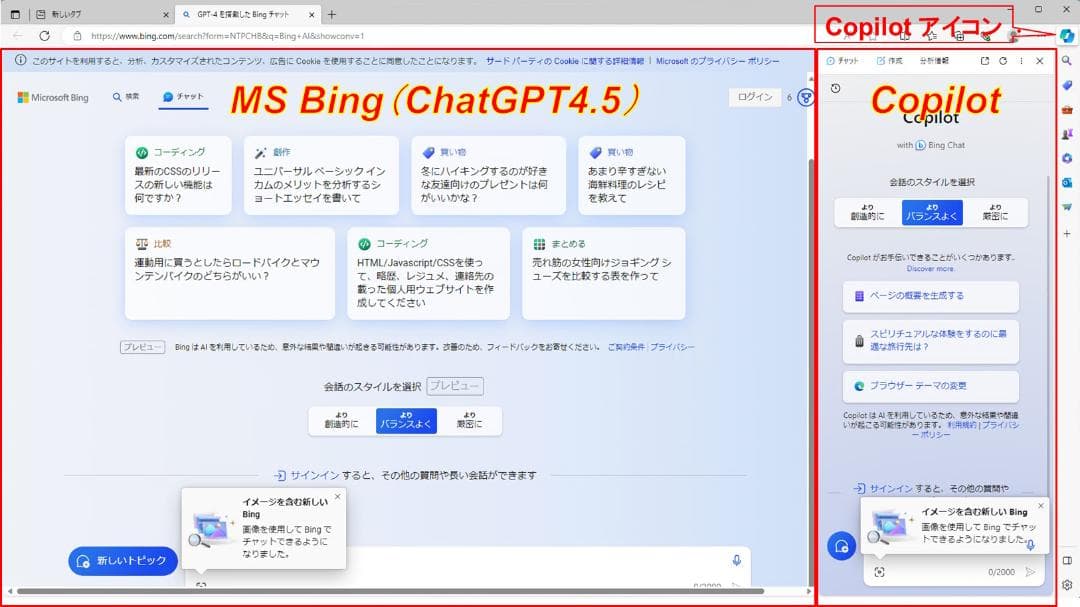Start a 新しいトピック conversation
This screenshot has width=1080, height=607.
click(122, 561)
